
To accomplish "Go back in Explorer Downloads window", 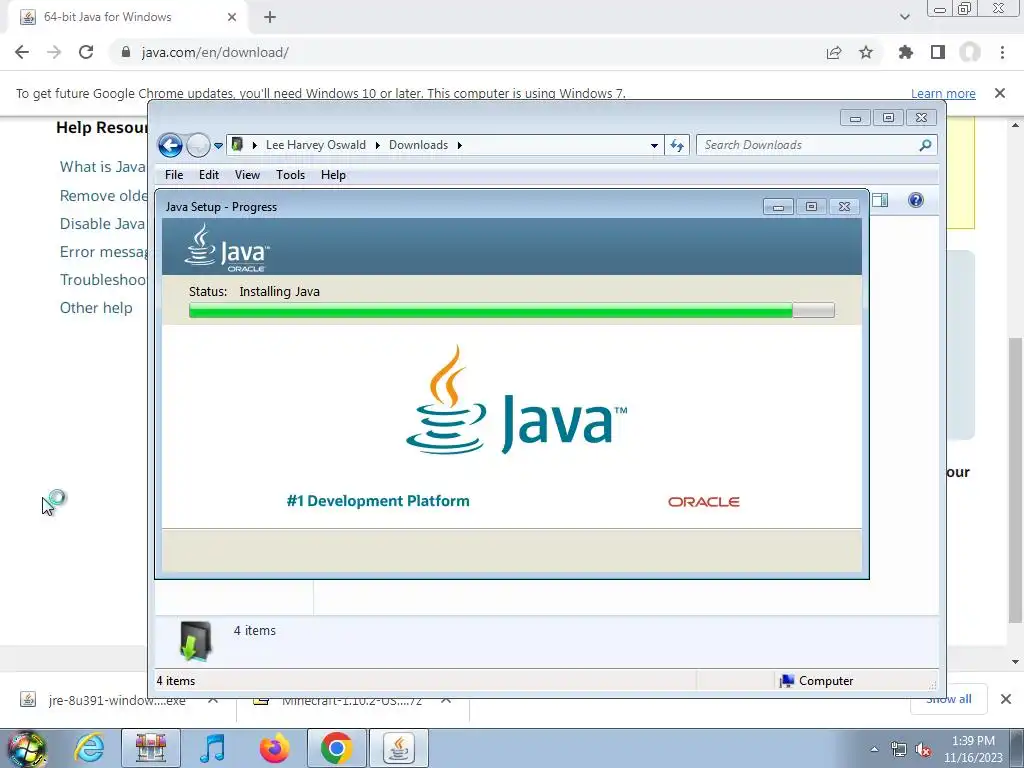I will click(x=170, y=145).
